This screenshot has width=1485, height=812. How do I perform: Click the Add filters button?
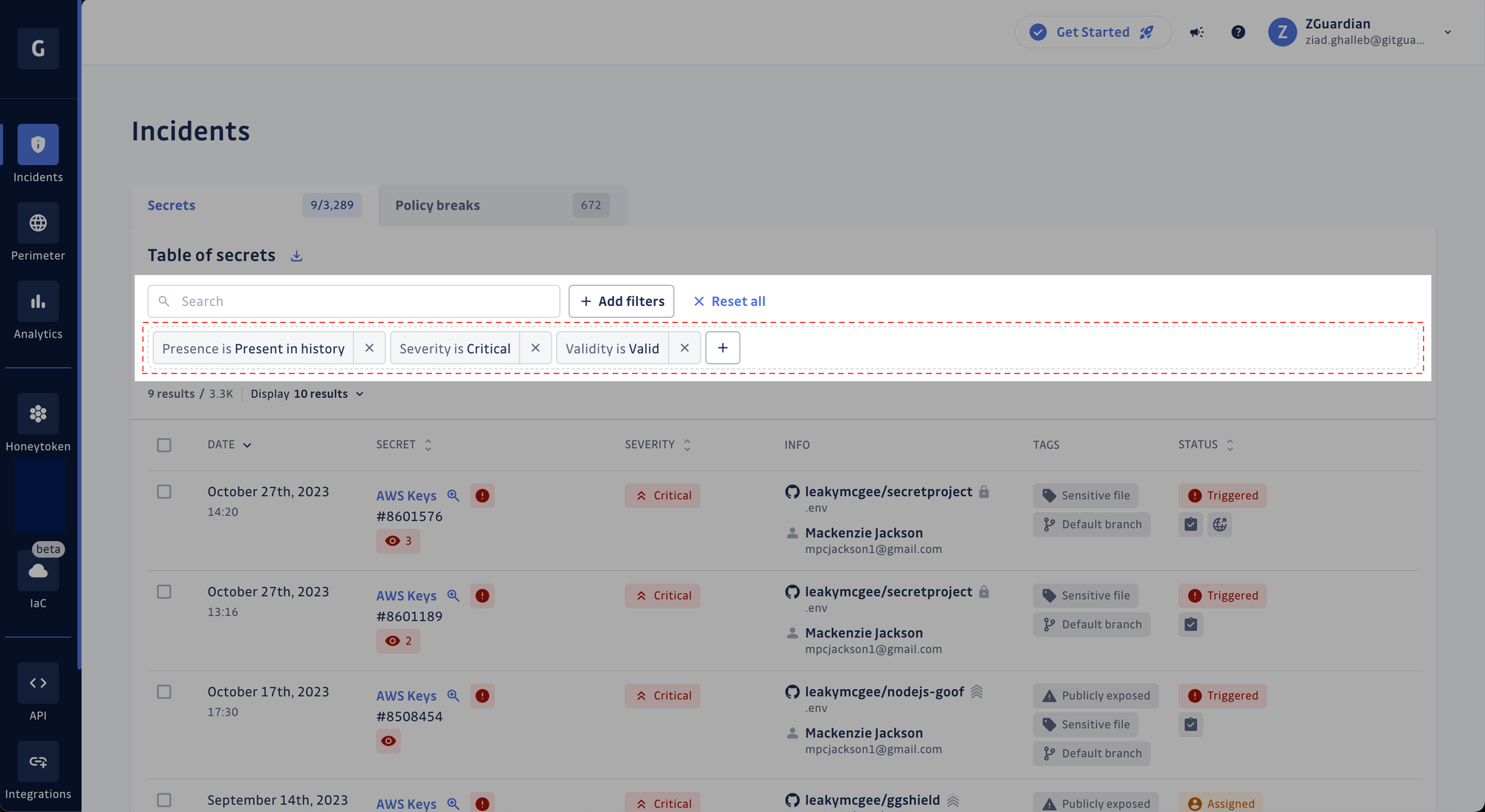click(621, 301)
